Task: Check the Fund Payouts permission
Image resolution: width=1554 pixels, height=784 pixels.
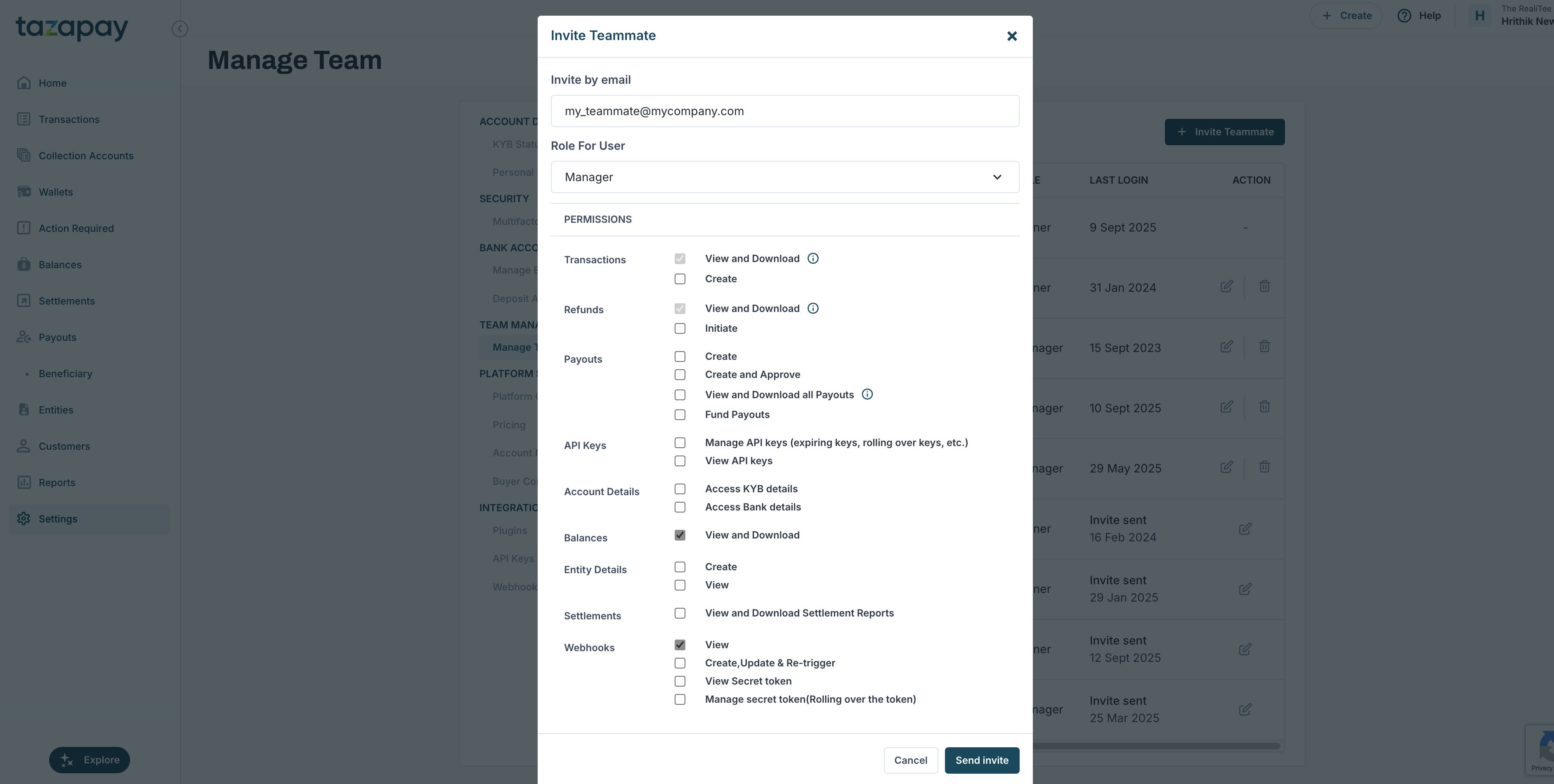Action: point(680,415)
